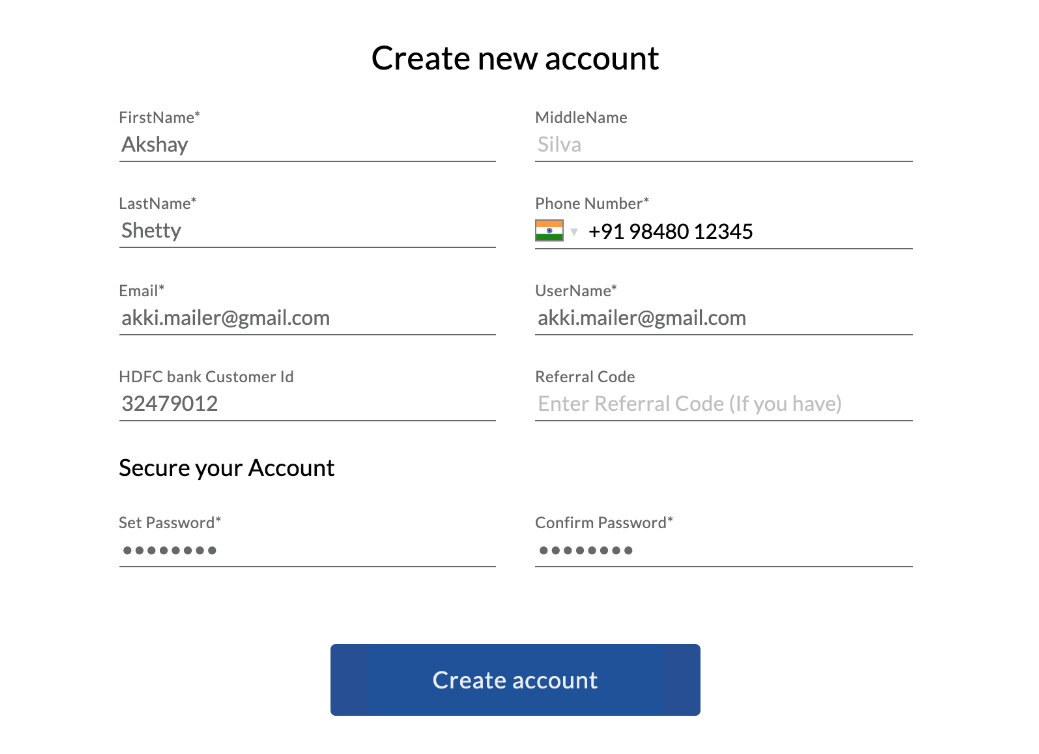Focus the Confirm Password field
Screen dimensions: 1039x754
click(x=723, y=550)
